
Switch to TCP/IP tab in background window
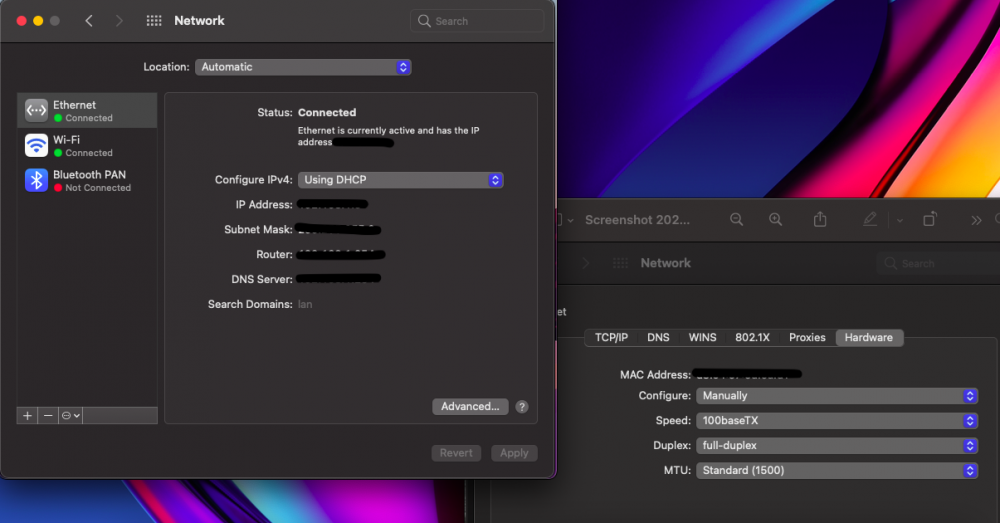click(x=612, y=337)
